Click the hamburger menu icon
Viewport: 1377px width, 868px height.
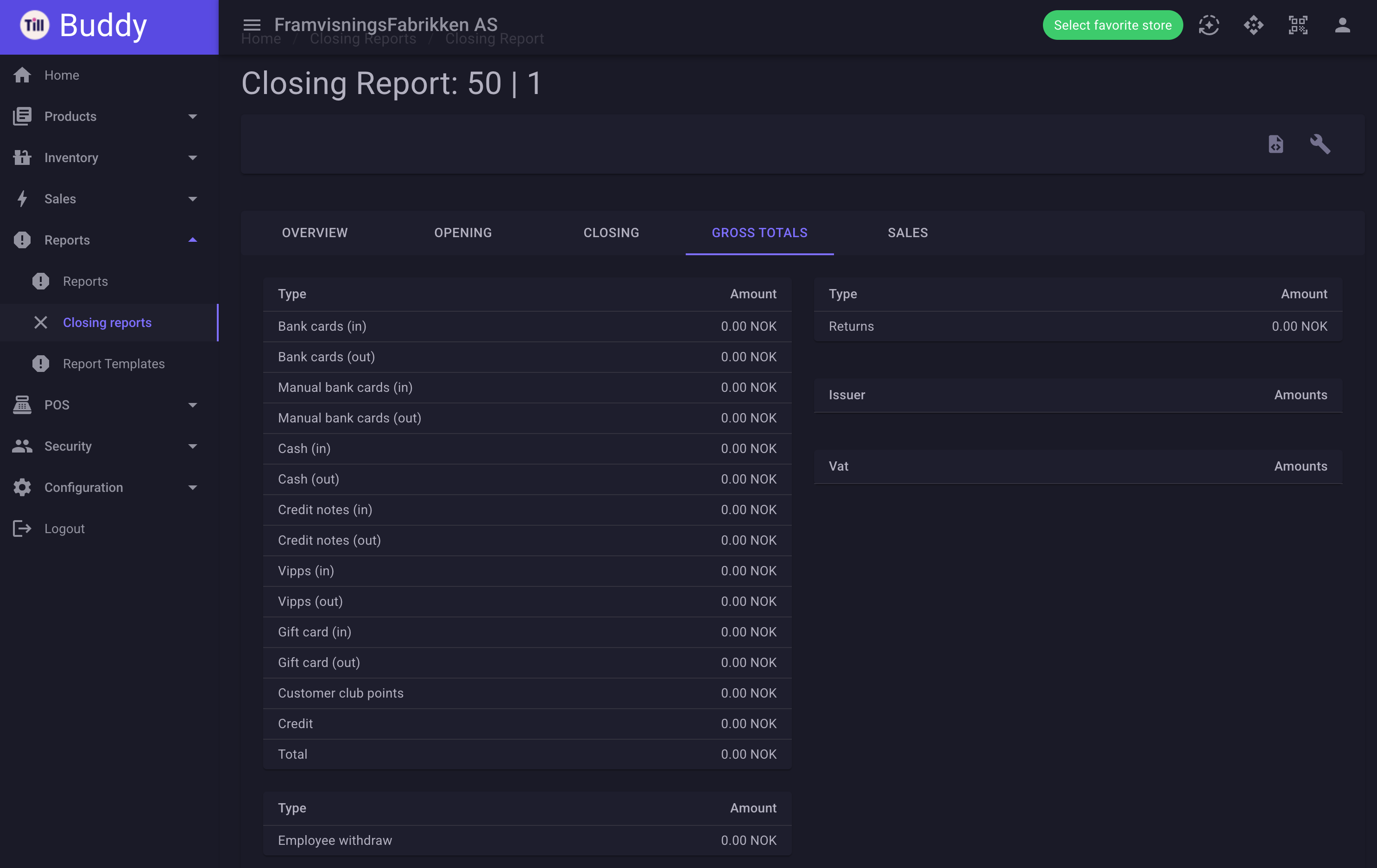tap(252, 25)
